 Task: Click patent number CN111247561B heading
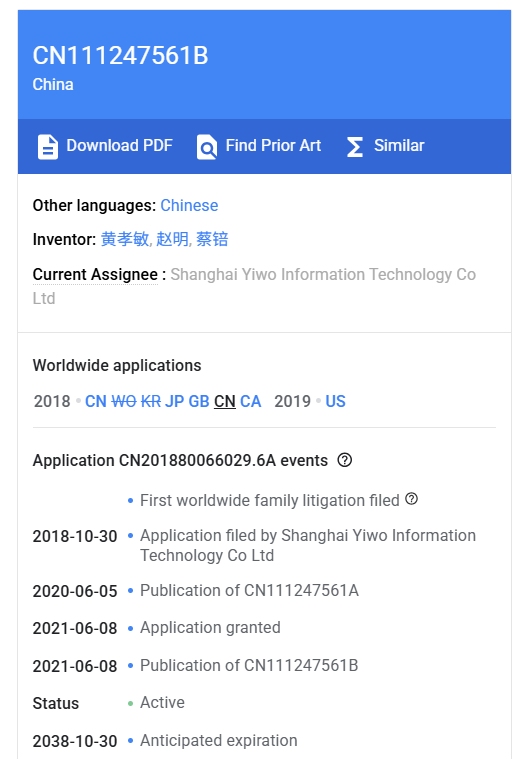(120, 55)
